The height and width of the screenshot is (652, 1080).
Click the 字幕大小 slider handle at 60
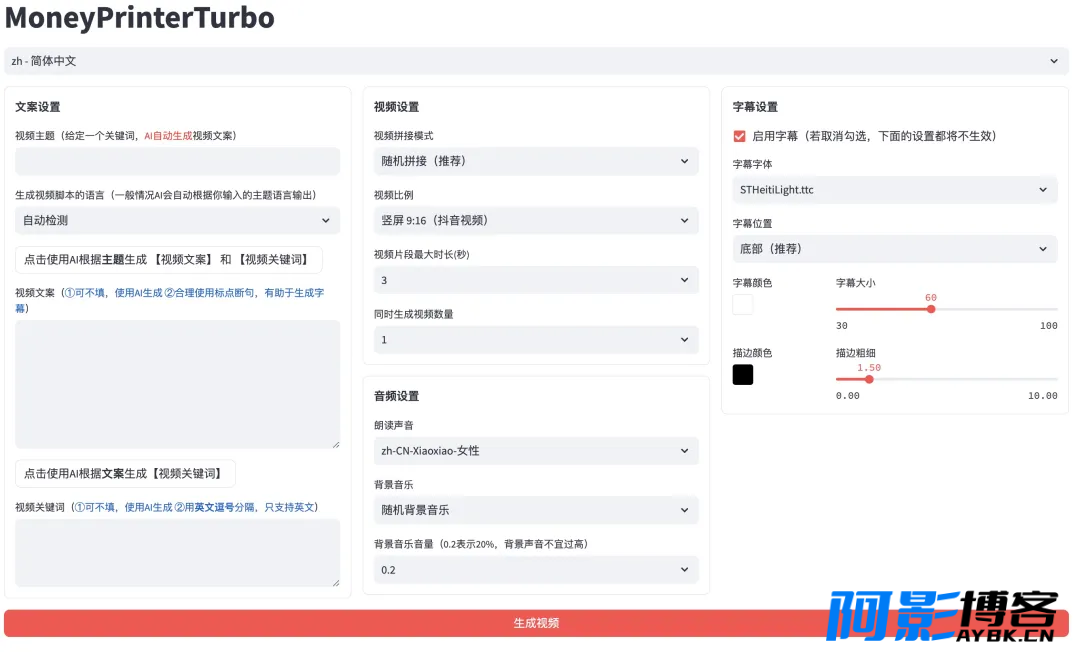pos(931,309)
